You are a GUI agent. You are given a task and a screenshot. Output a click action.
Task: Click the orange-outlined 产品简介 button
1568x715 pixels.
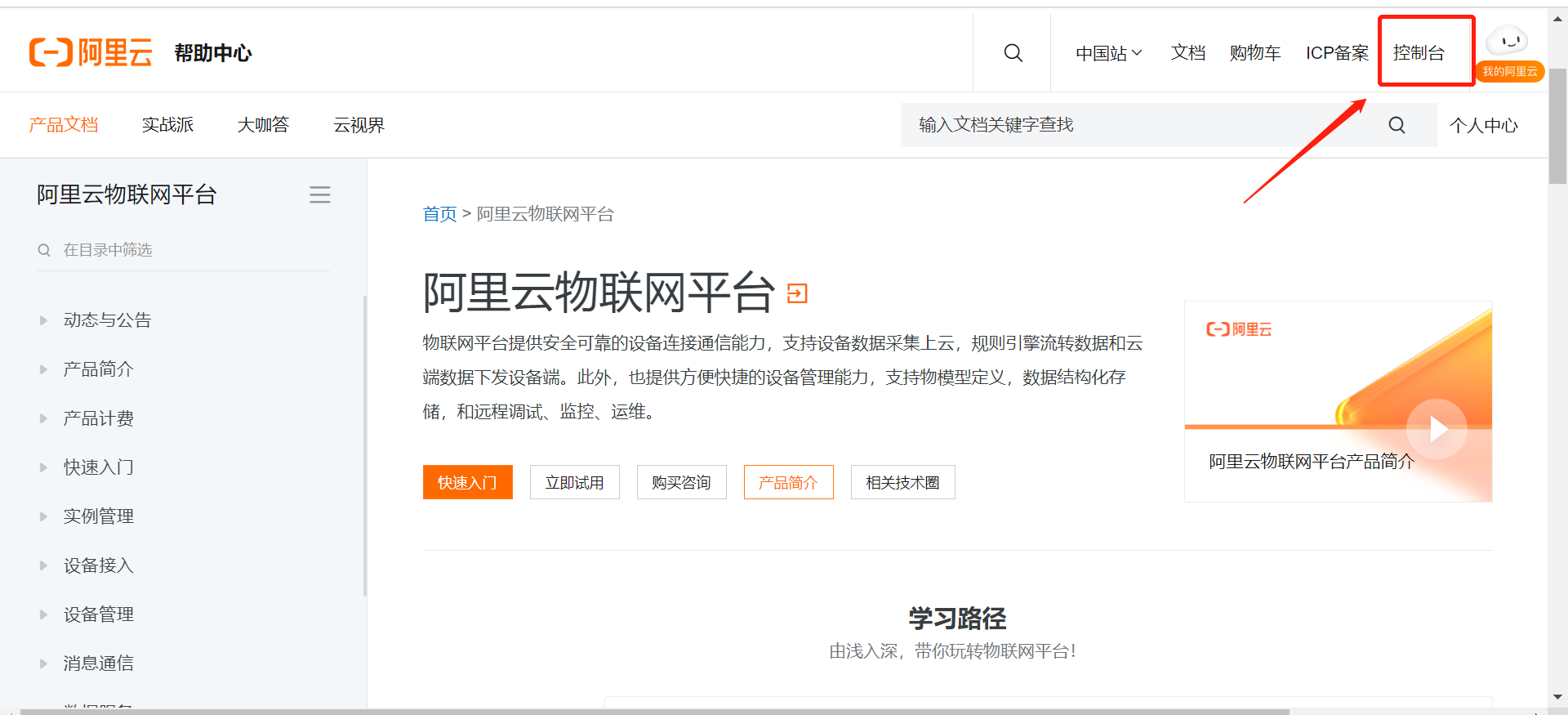pyautogui.click(x=789, y=482)
